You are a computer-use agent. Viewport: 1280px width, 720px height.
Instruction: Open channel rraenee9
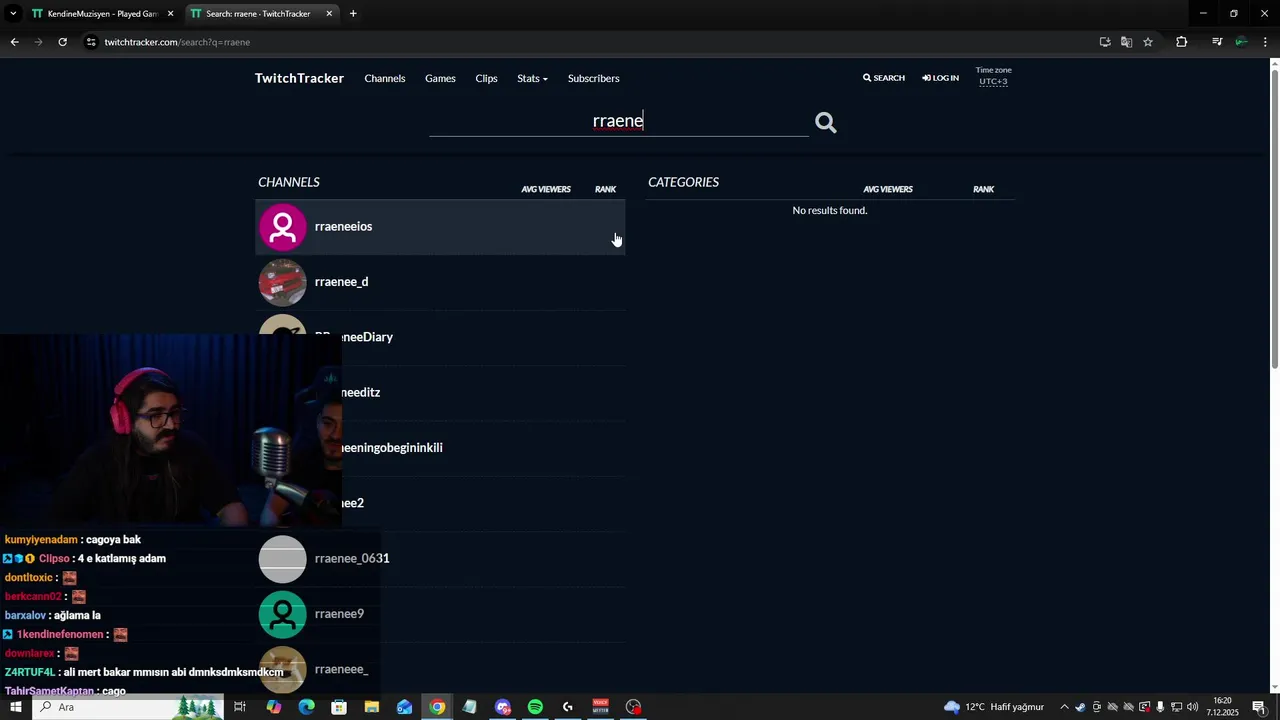click(339, 614)
